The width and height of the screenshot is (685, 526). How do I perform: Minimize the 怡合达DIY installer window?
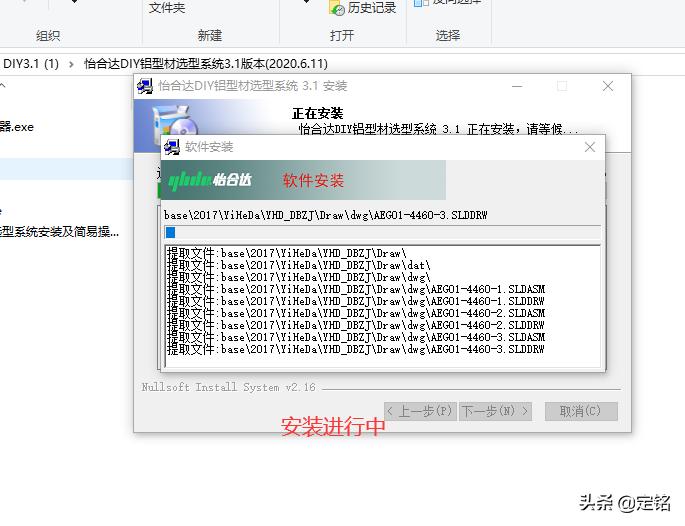pyautogui.click(x=517, y=86)
